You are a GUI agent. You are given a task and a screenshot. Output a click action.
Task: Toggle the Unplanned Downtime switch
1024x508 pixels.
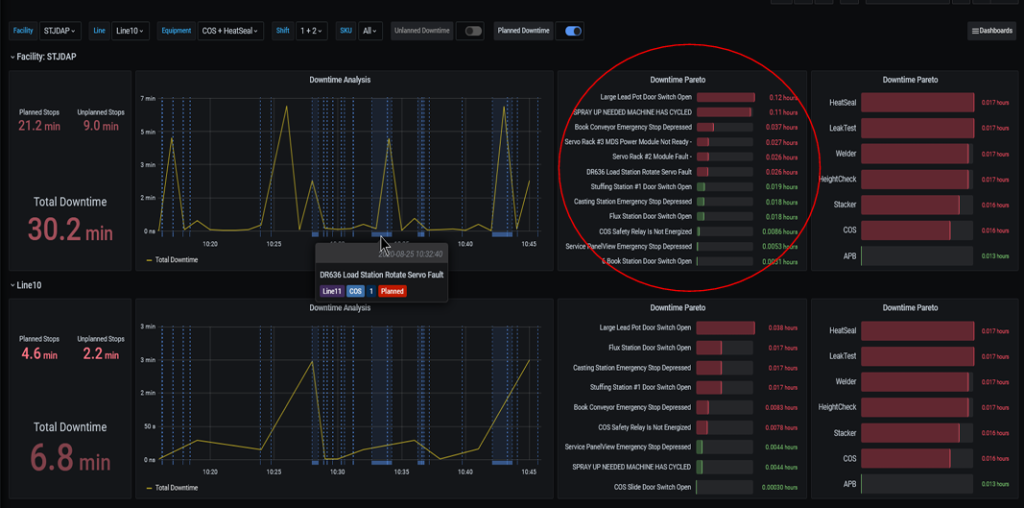pyautogui.click(x=473, y=31)
